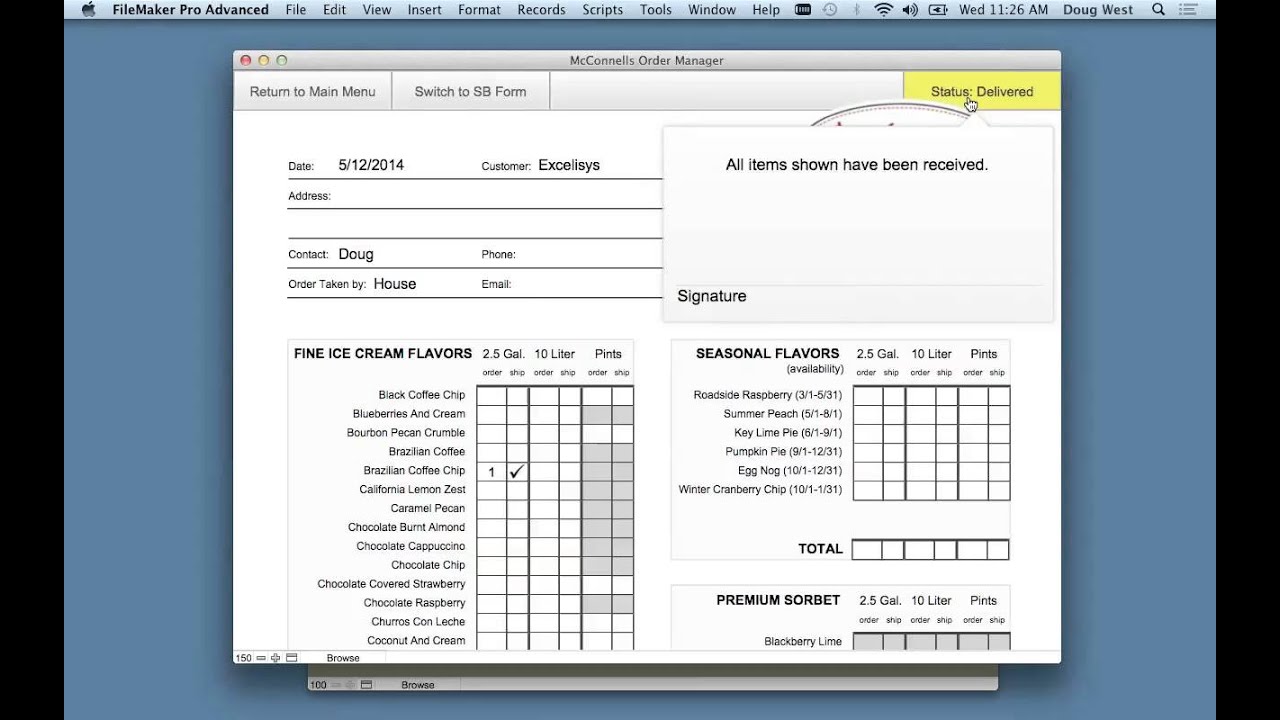
Task: Toggle status toolbar icon in the back window
Action: 367,685
